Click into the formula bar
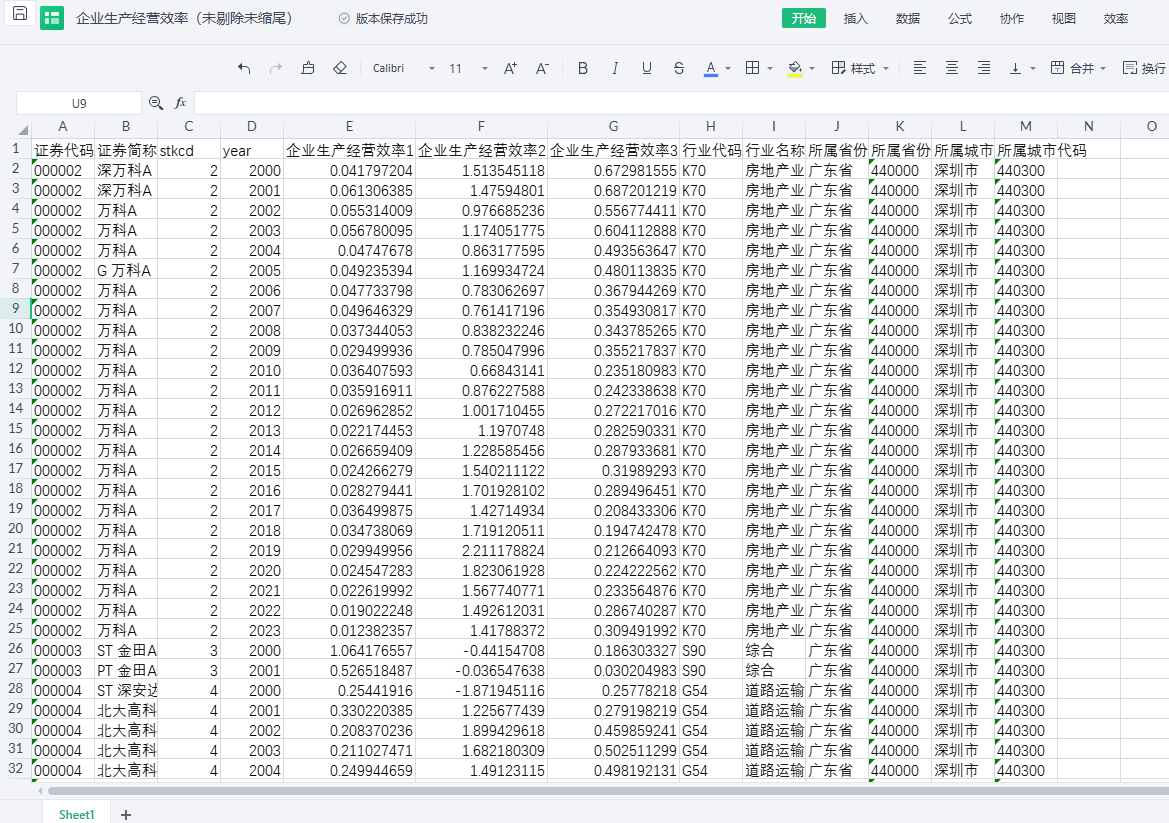 click(681, 104)
